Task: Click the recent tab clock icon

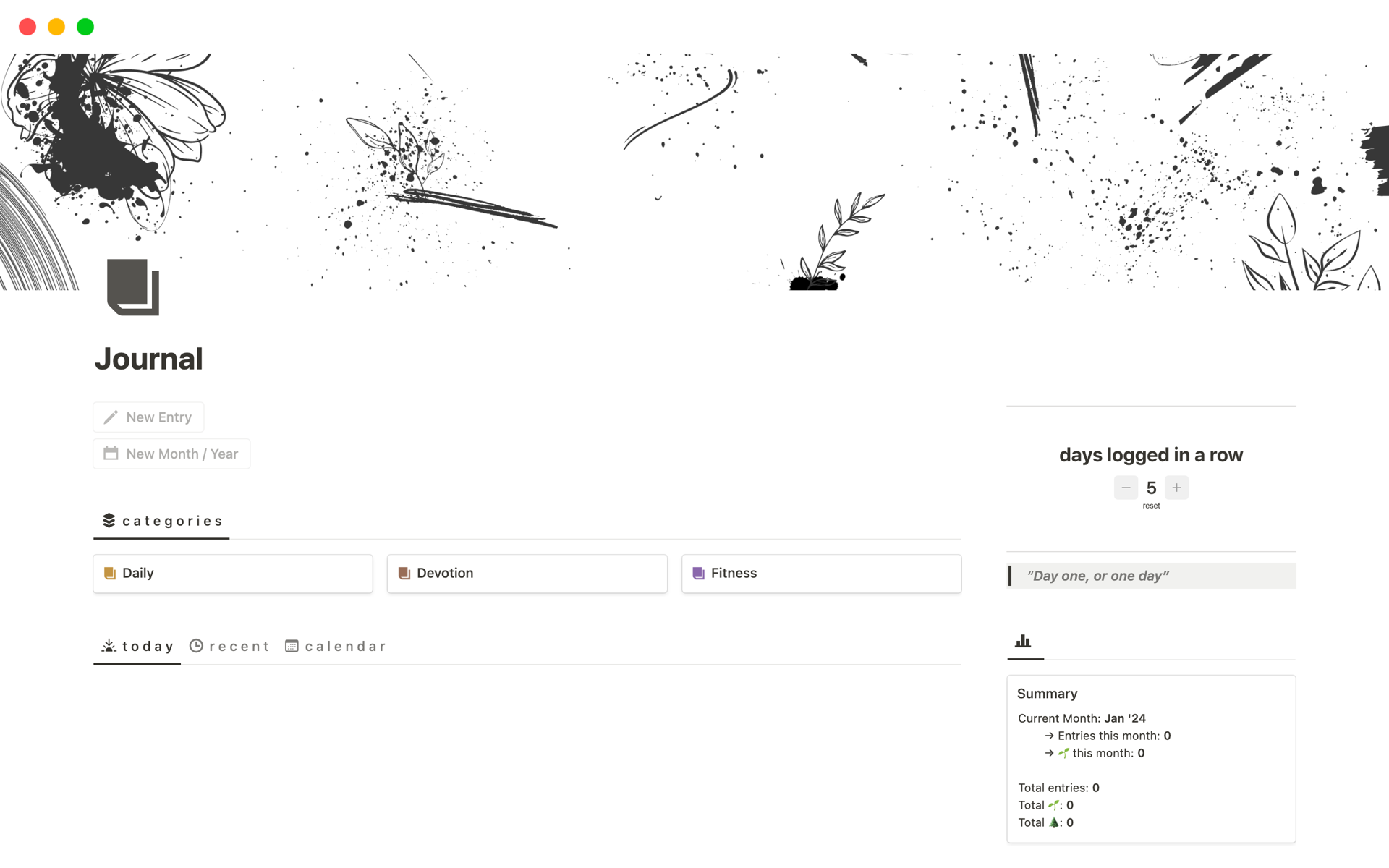Action: point(196,646)
